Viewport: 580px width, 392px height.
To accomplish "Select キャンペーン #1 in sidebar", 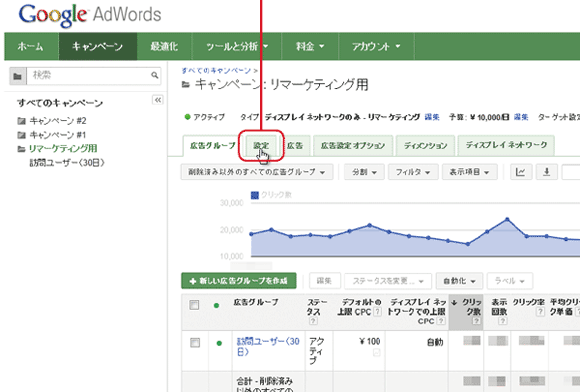I will (58, 135).
